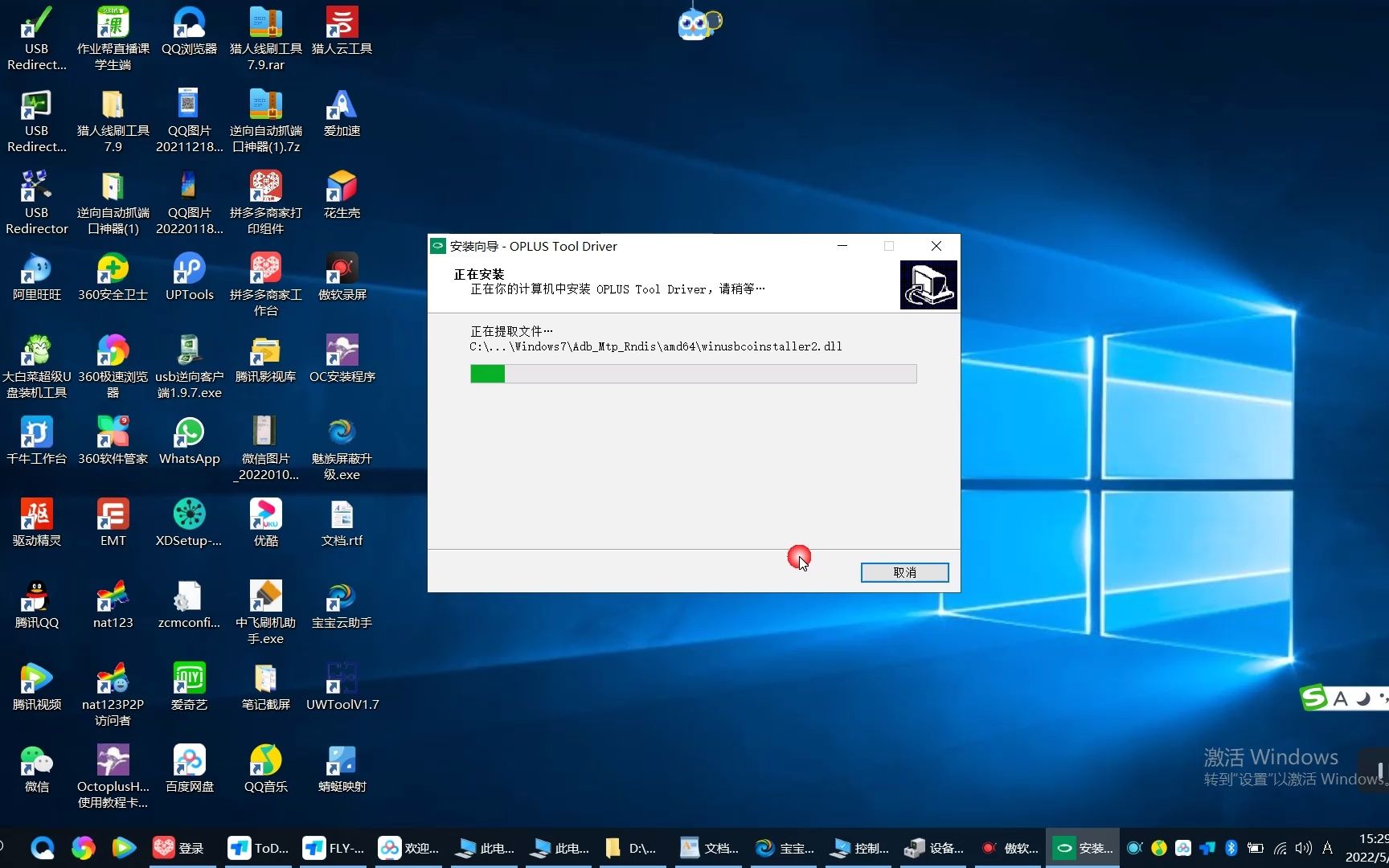Open 驱动精灵 desktop shortcut
Viewport: 1389px width, 868px height.
tap(36, 522)
